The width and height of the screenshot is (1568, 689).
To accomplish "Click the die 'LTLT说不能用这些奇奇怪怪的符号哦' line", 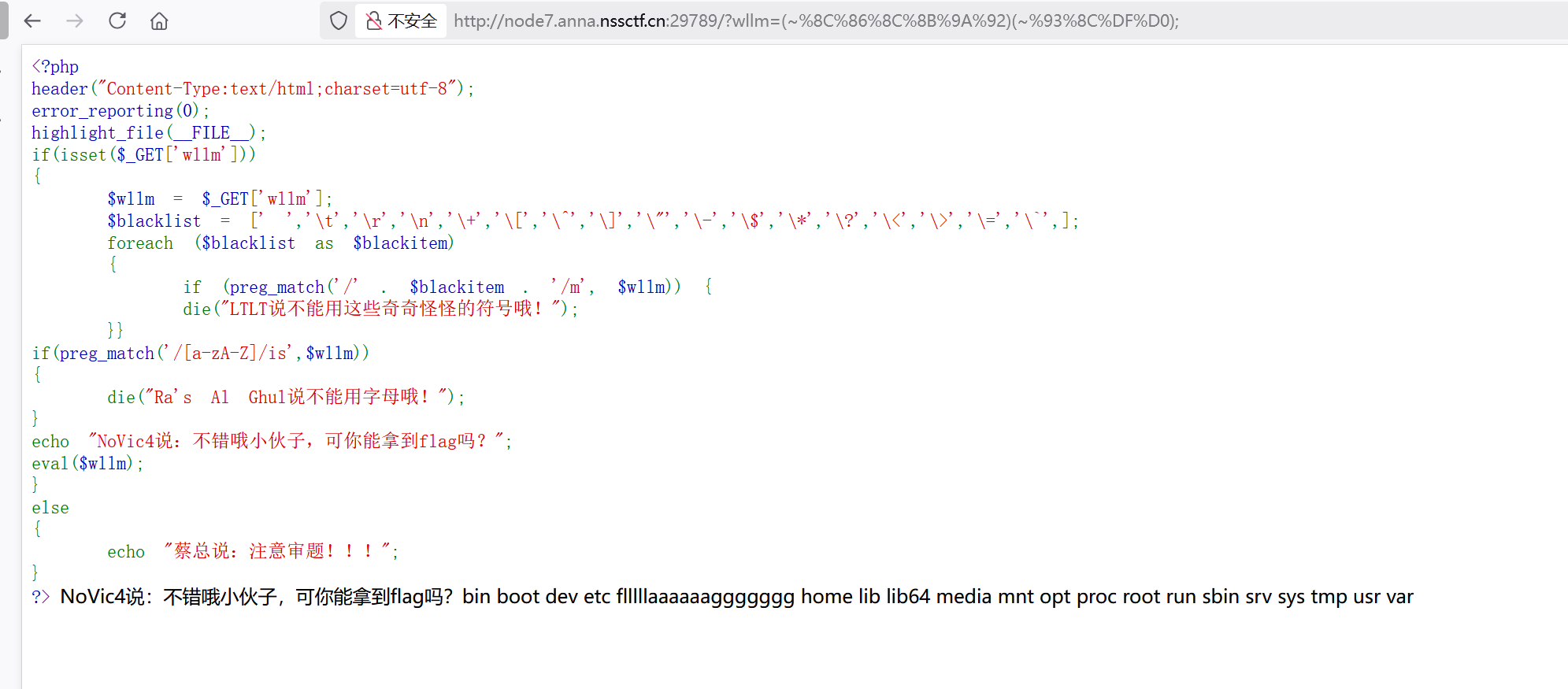I will coord(380,309).
